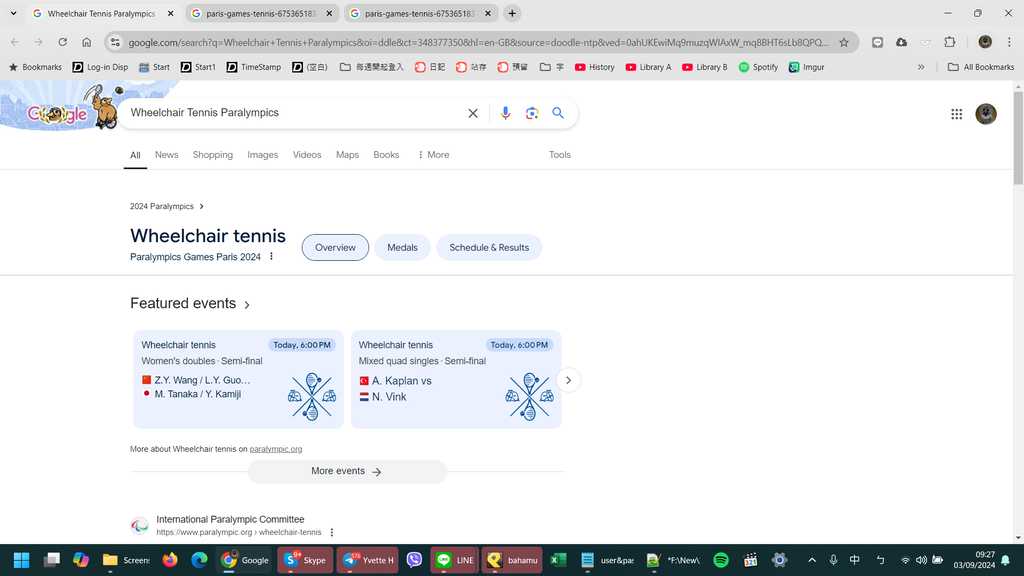This screenshot has height=576, width=1024.
Task: Show next featured events with the carousel arrow
Action: click(569, 380)
